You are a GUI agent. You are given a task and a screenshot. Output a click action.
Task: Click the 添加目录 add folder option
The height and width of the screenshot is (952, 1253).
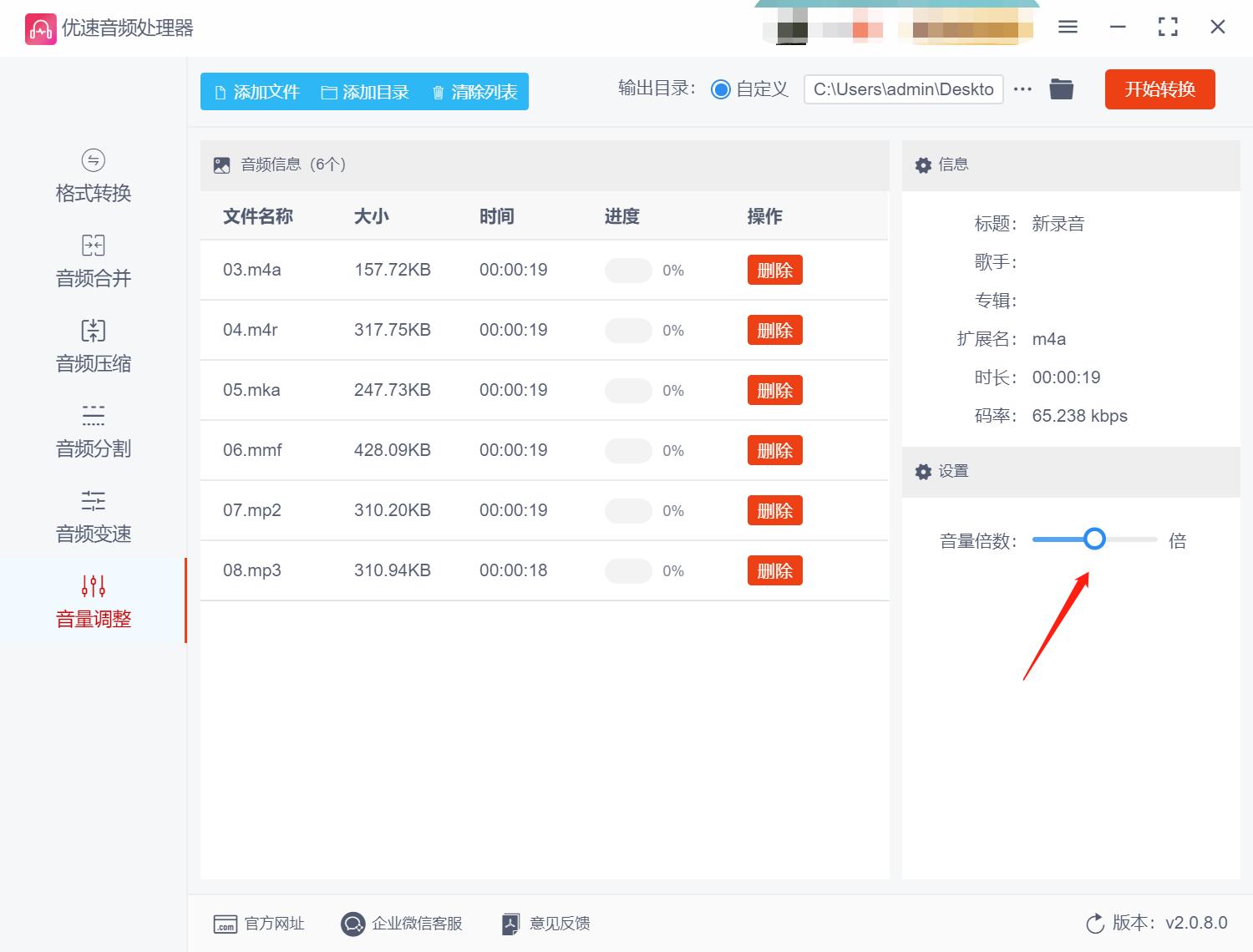click(366, 92)
